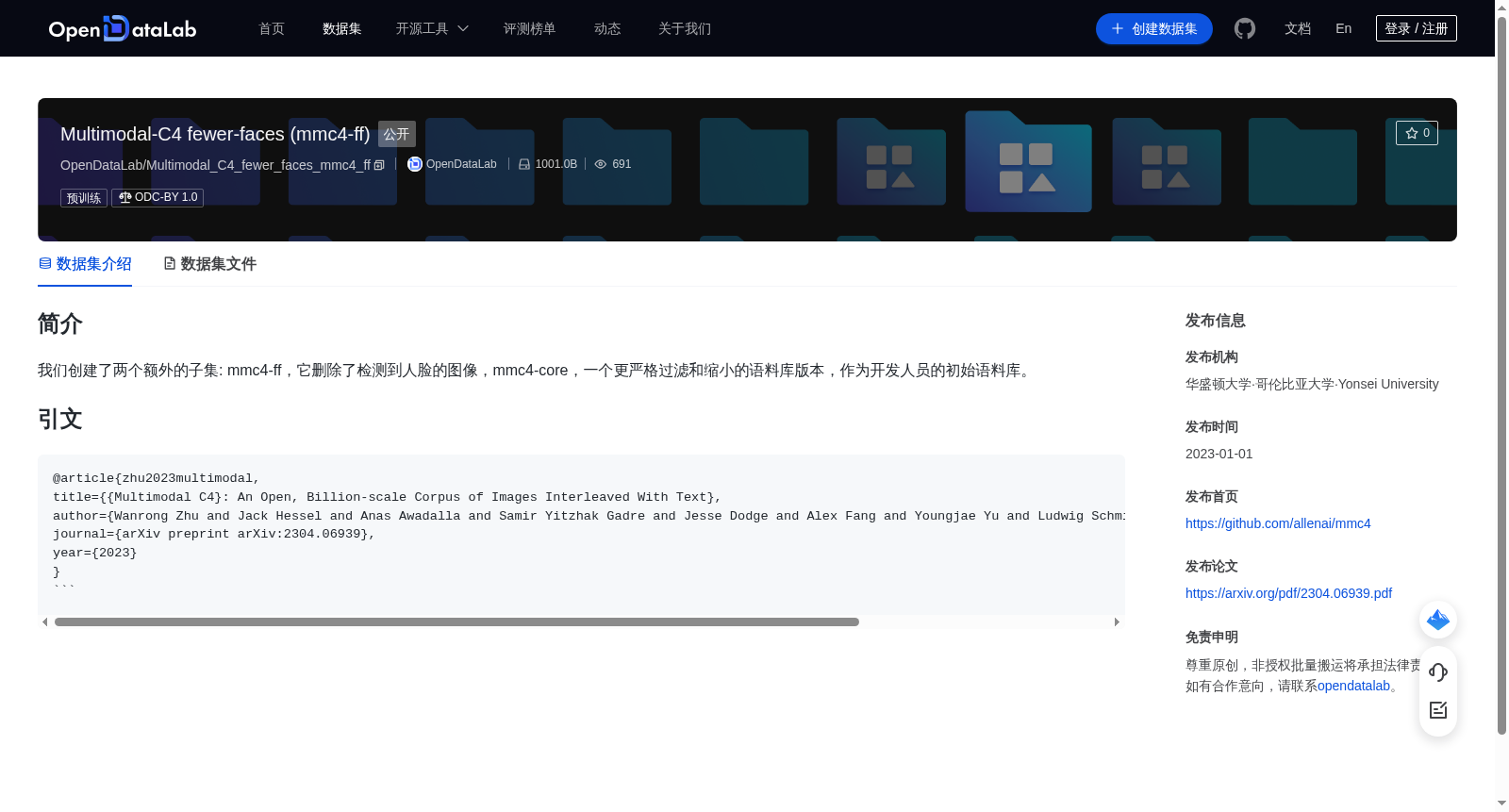The height and width of the screenshot is (812, 1509).
Task: Click the page vertical scrollbar thumb
Action: pyautogui.click(x=1501, y=375)
